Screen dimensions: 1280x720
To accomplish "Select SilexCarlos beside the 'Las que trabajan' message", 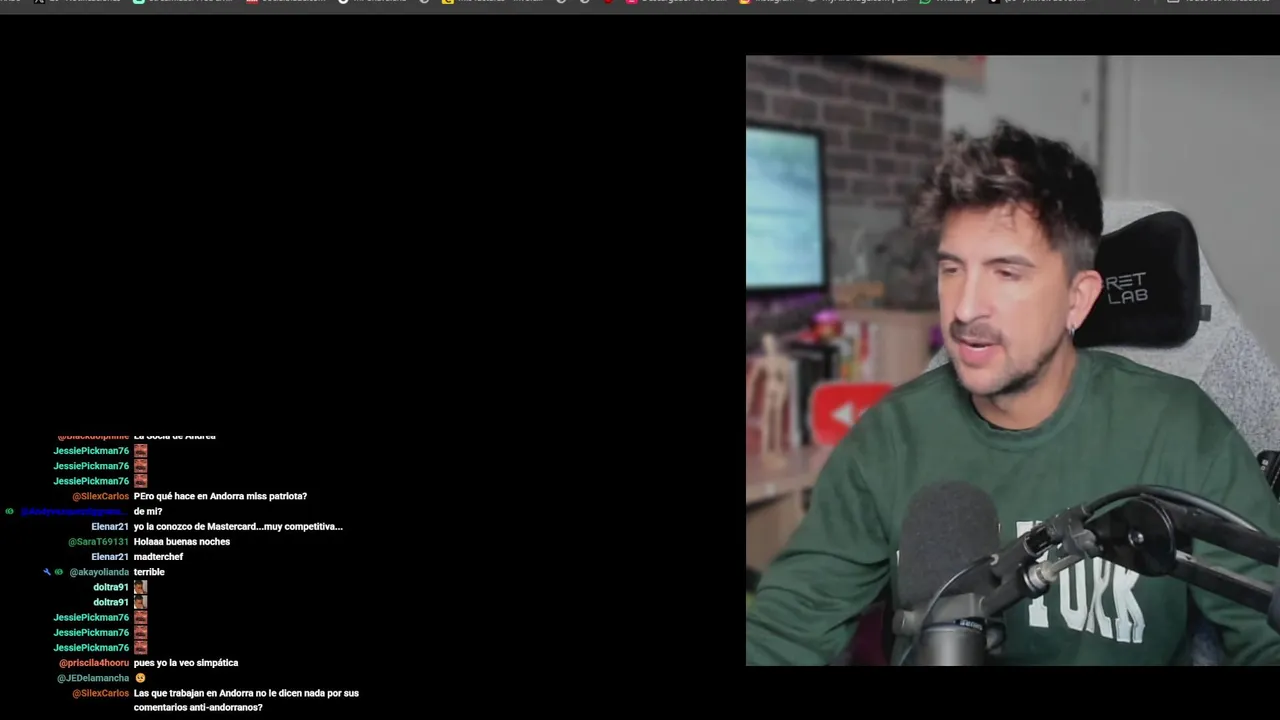I will 100,693.
